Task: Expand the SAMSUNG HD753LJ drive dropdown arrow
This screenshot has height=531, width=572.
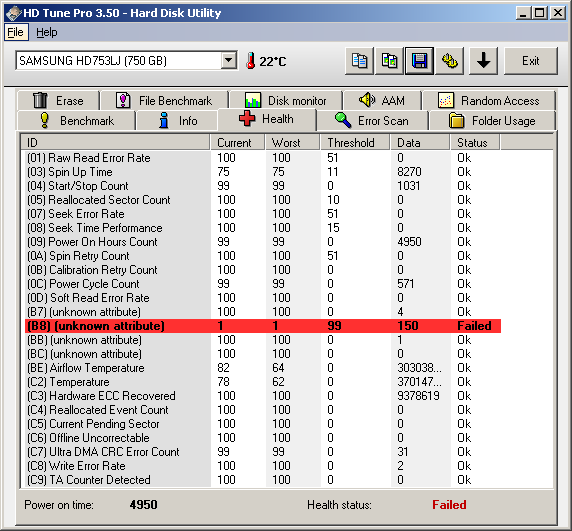Action: [228, 60]
